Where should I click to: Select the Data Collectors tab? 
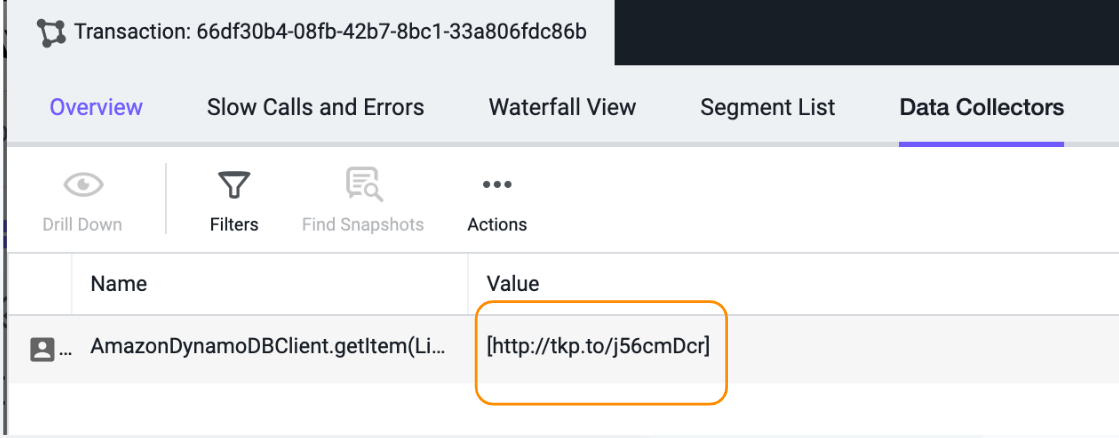pos(981,107)
